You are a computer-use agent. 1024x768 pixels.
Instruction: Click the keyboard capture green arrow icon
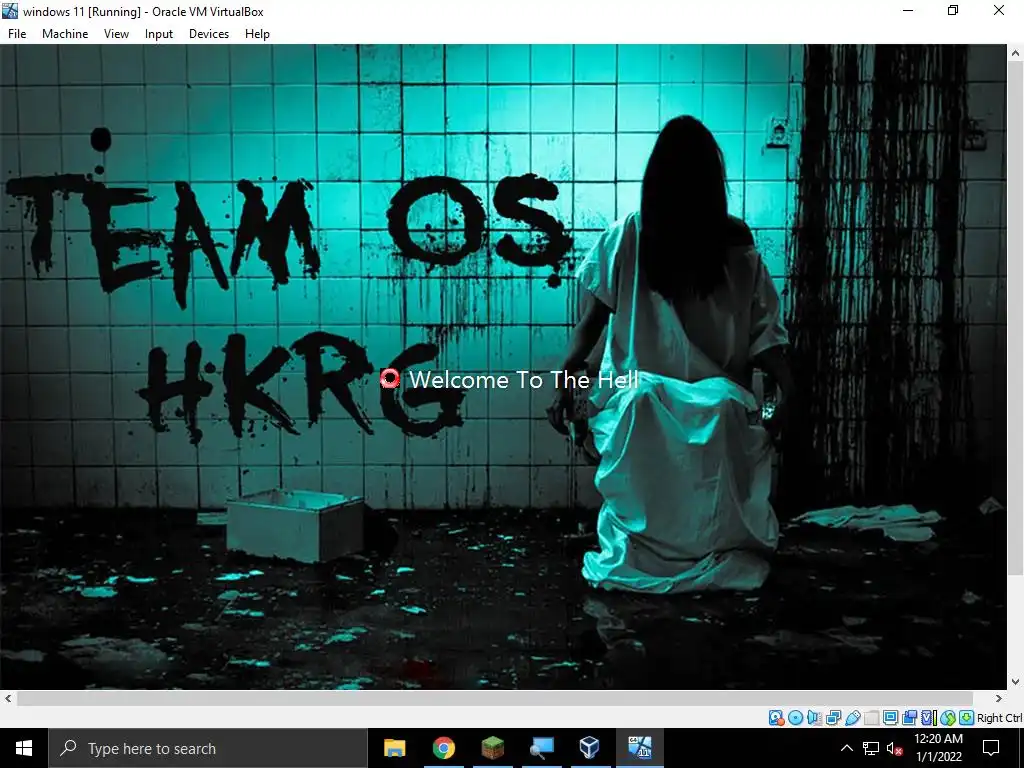[967, 718]
